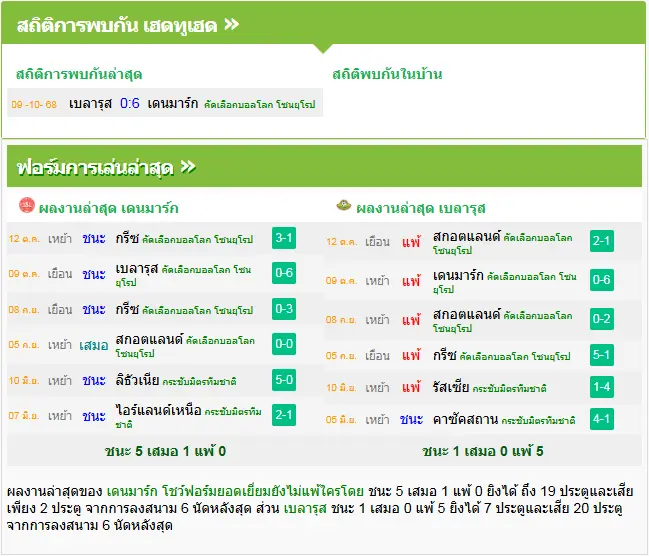The image size is (649, 556).
Task: Select the สถิติพบกันในบ้าน heading
Action: (x=387, y=74)
